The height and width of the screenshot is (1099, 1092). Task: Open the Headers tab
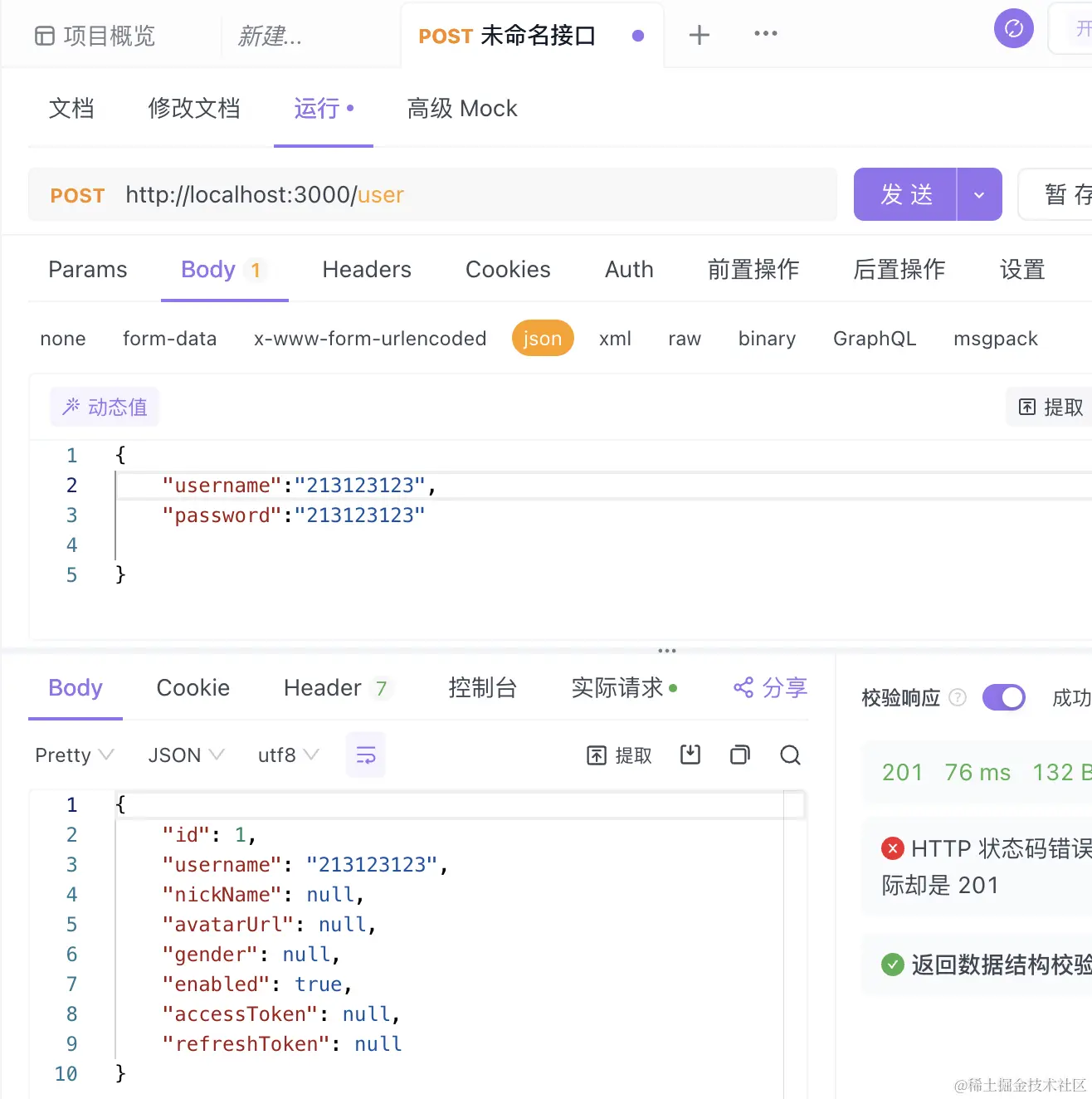[367, 270]
